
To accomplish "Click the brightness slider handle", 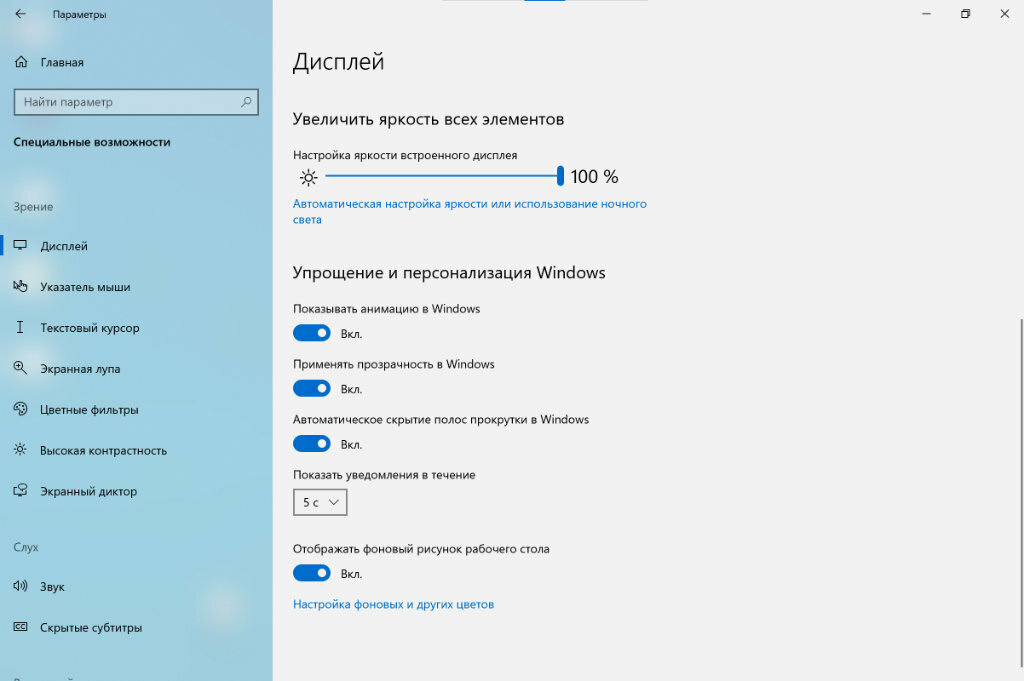I will tap(560, 176).
